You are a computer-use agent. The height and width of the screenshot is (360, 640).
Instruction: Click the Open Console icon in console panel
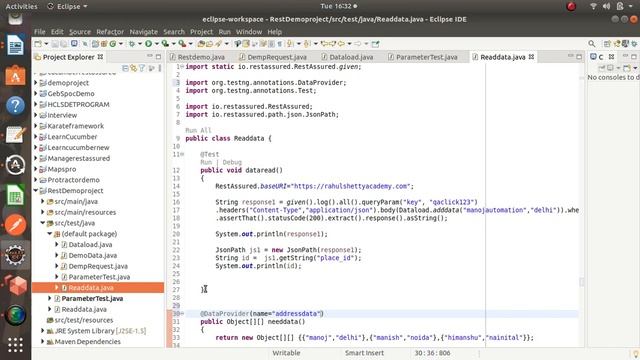click(x=627, y=68)
